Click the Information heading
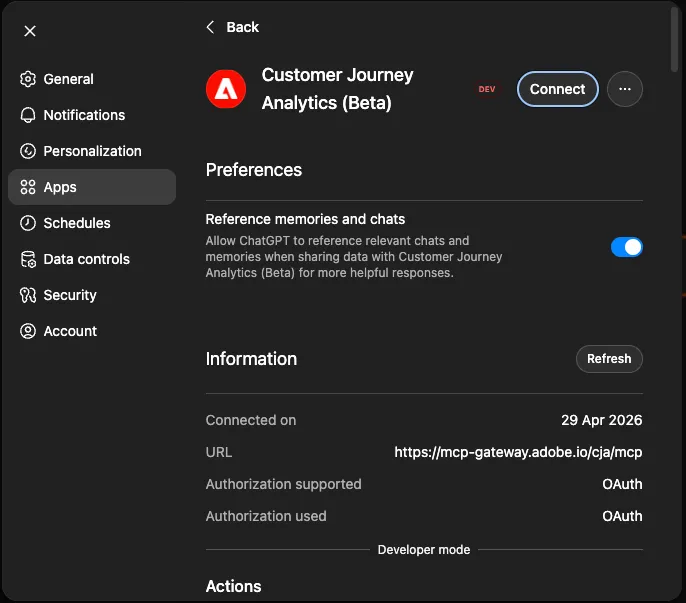This screenshot has width=686, height=603. [251, 359]
